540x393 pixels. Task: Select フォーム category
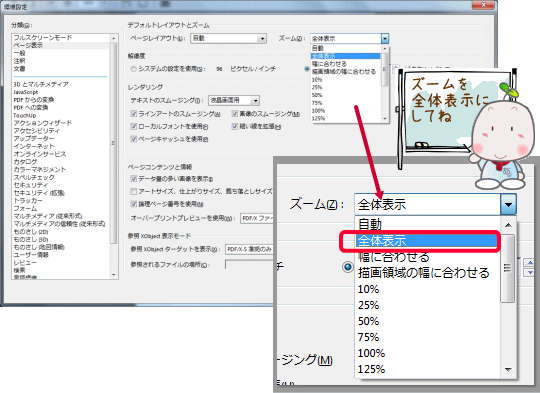pyautogui.click(x=25, y=208)
